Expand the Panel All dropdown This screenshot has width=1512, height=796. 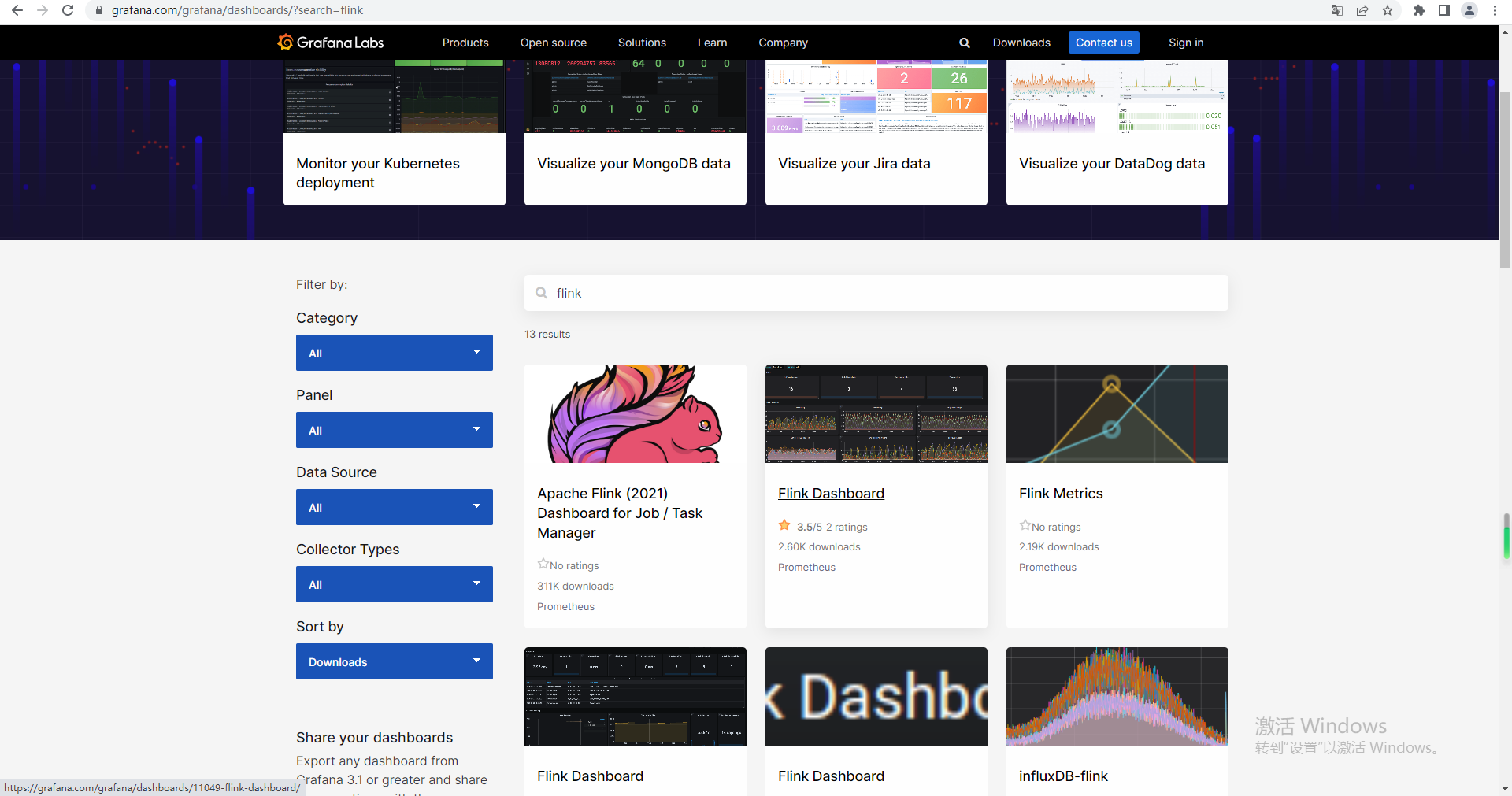coord(395,430)
